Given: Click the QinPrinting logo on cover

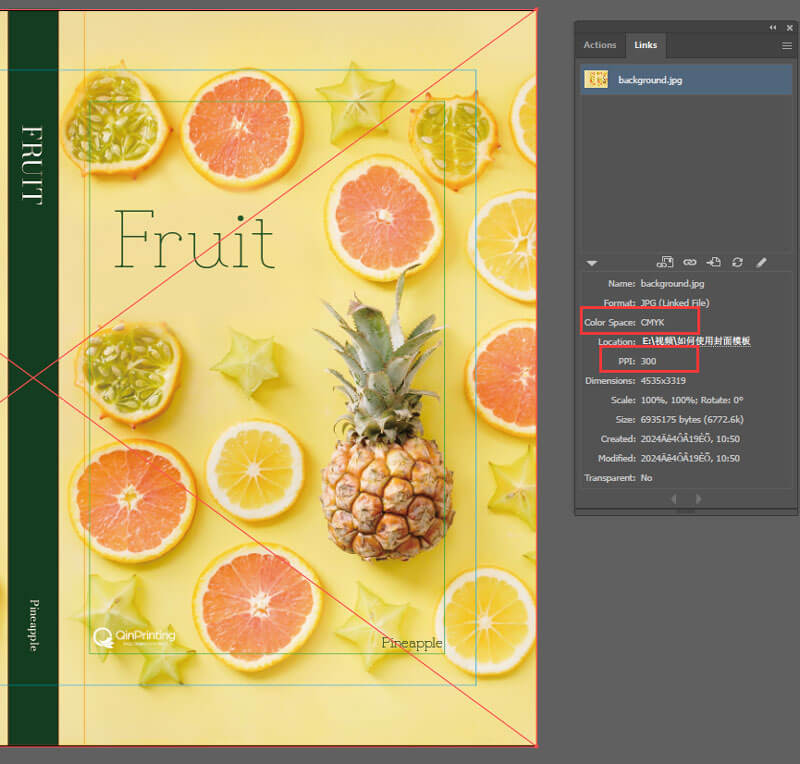Looking at the screenshot, I should point(134,637).
